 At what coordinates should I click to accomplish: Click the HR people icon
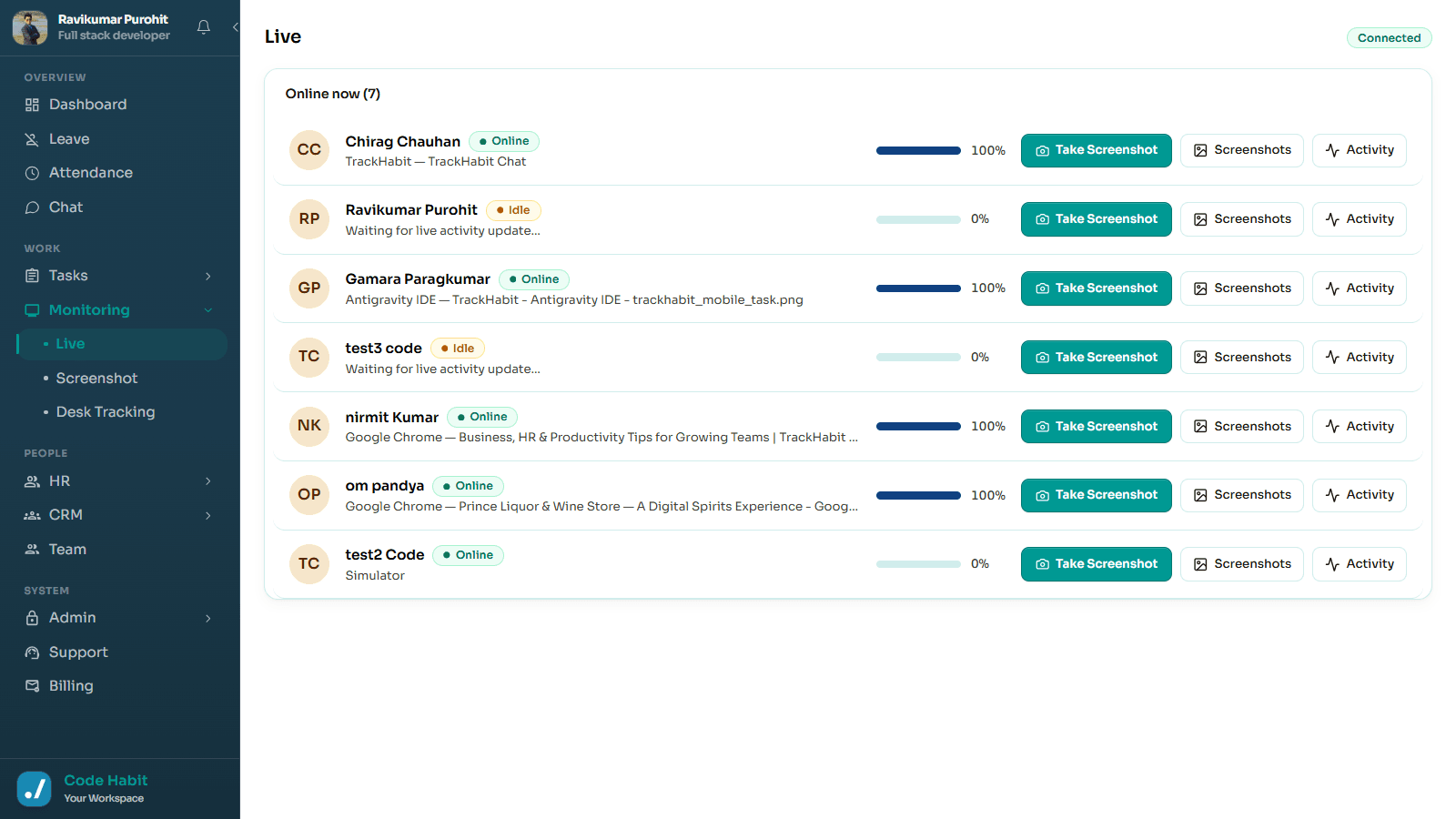click(x=32, y=481)
